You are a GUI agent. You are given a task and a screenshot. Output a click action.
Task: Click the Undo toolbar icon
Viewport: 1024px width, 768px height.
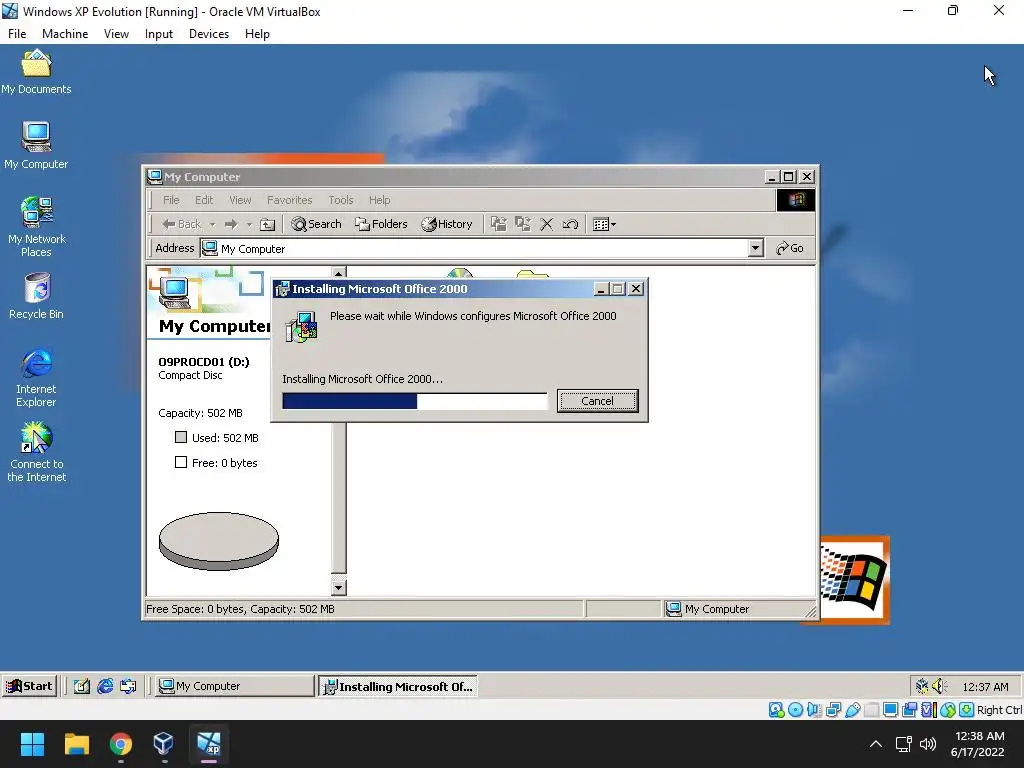[x=570, y=224]
